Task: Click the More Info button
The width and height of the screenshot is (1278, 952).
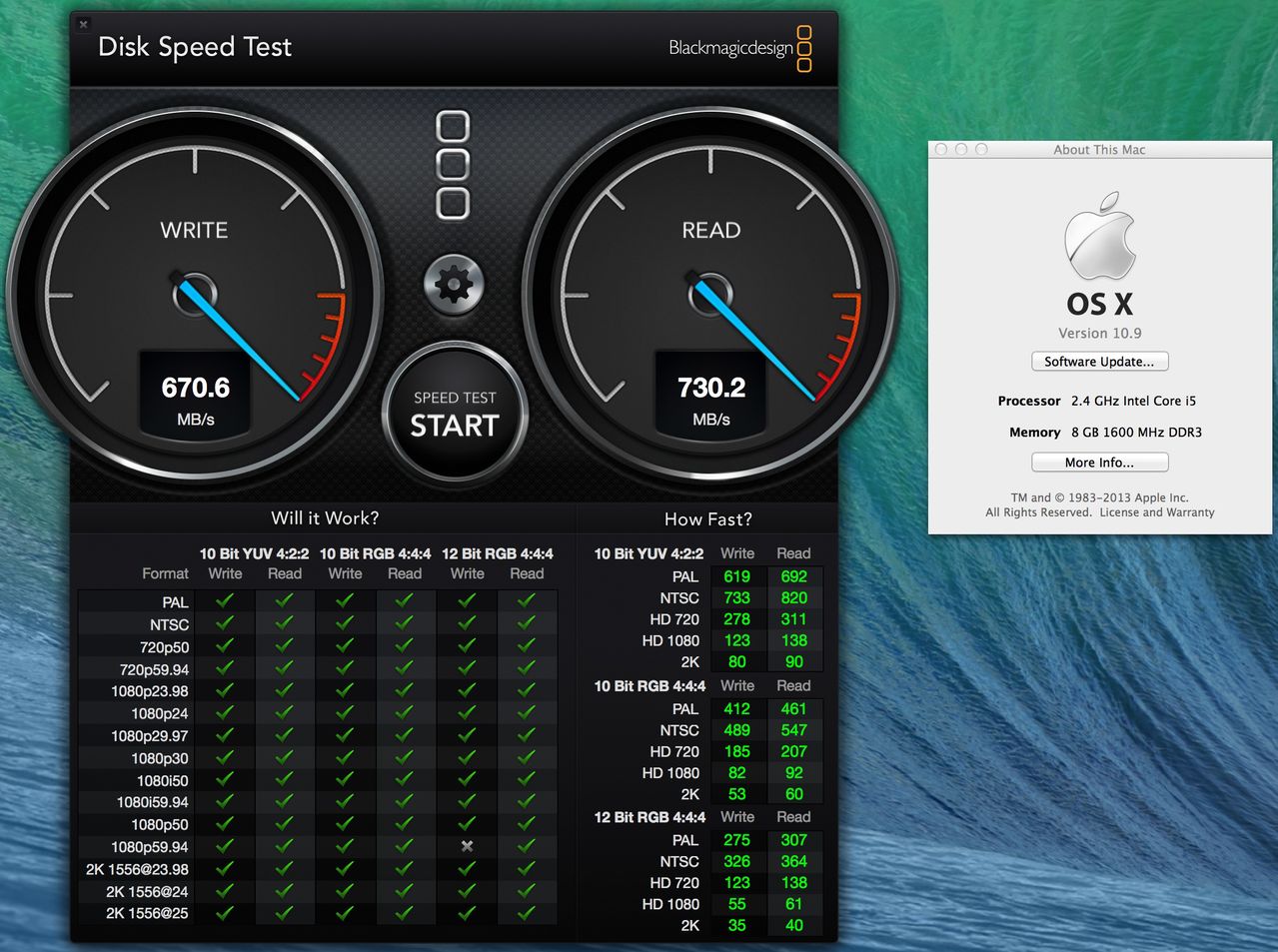Action: click(x=1099, y=463)
